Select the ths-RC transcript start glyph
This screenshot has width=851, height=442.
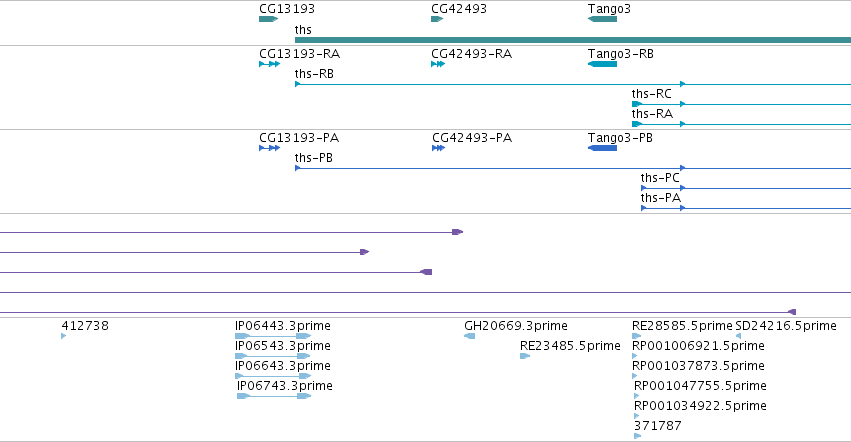pyautogui.click(x=637, y=104)
